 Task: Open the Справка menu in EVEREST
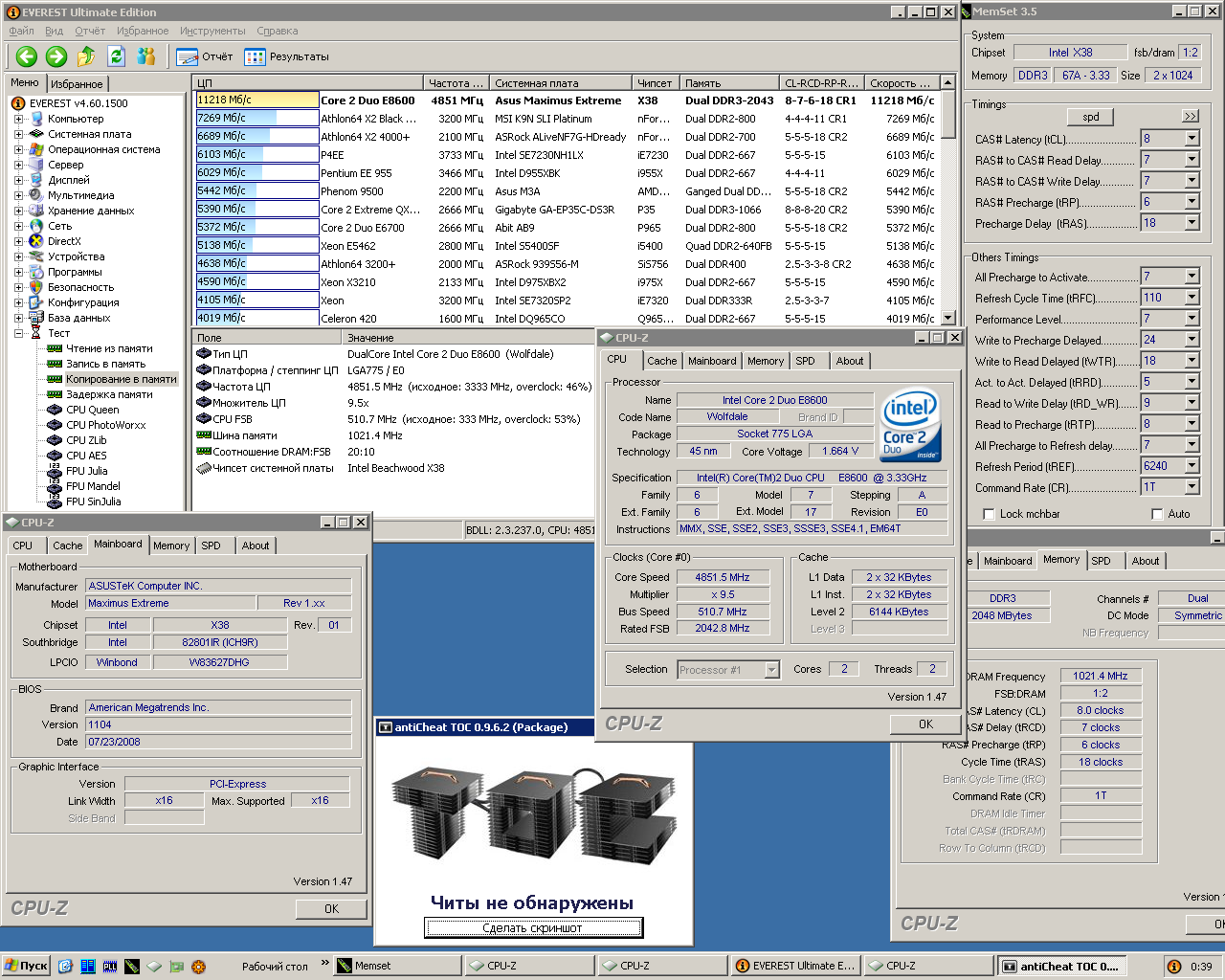[x=278, y=31]
